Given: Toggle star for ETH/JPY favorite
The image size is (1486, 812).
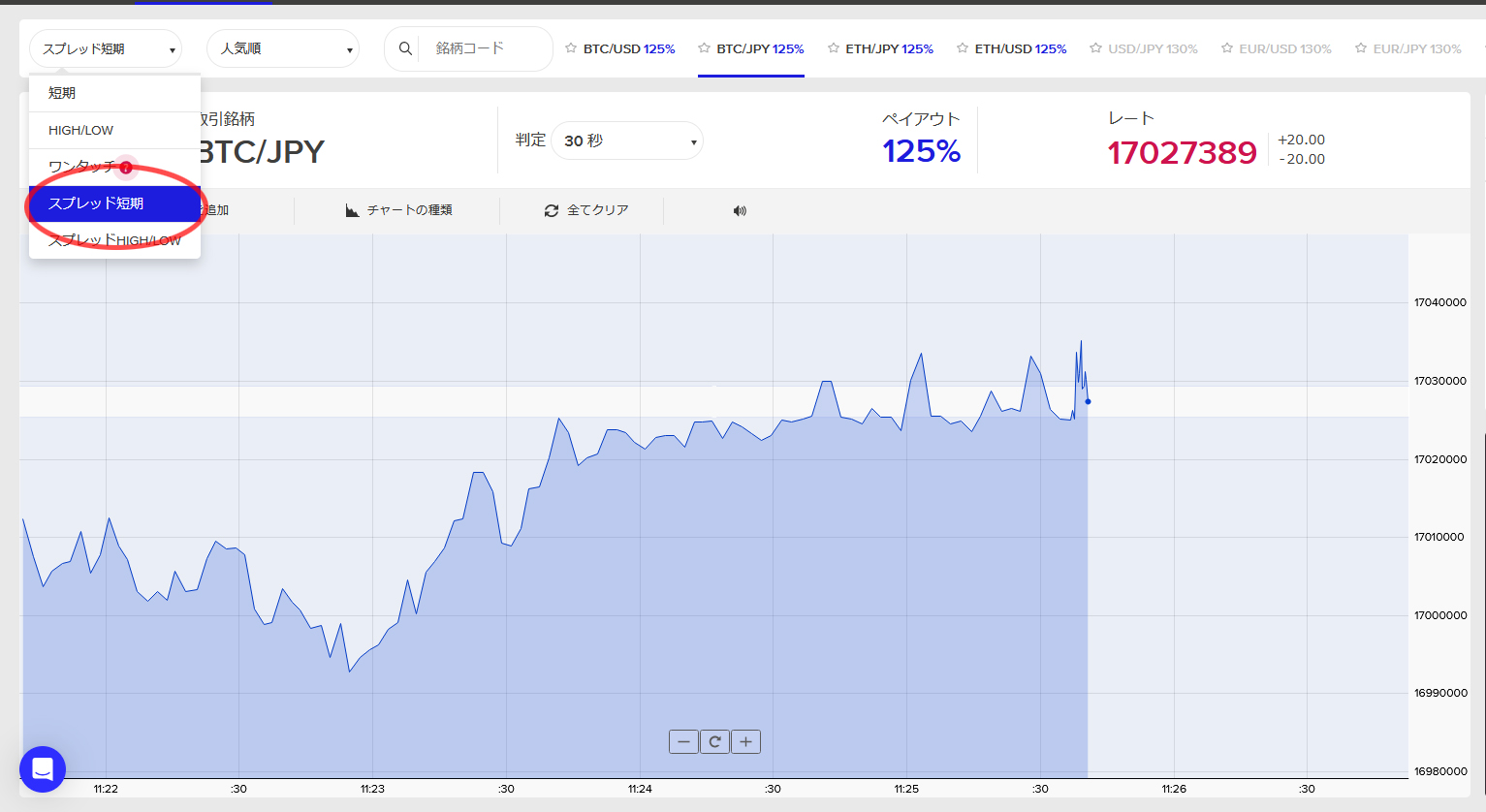Looking at the screenshot, I should tap(834, 48).
